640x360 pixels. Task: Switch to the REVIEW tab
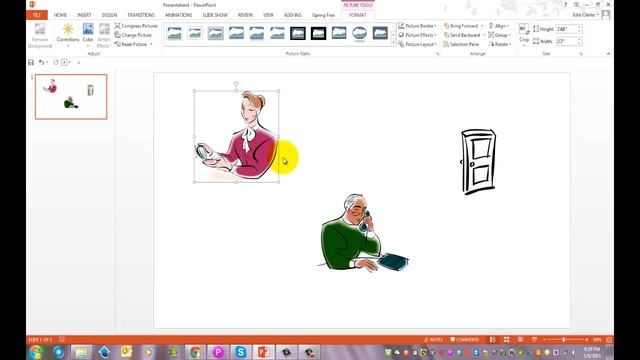pyautogui.click(x=245, y=15)
